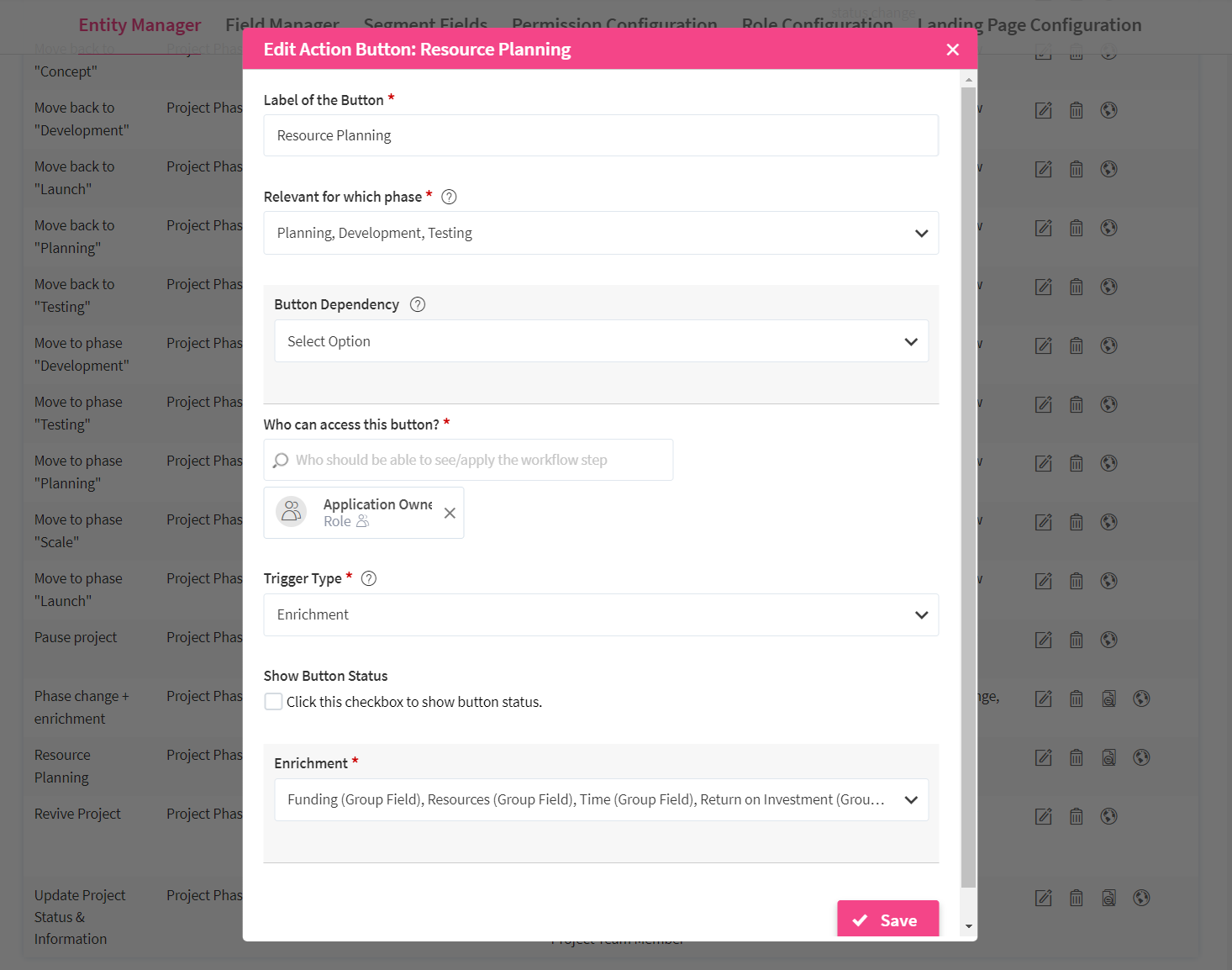
Task: Click the Application Owner group avatar icon
Action: point(292,511)
